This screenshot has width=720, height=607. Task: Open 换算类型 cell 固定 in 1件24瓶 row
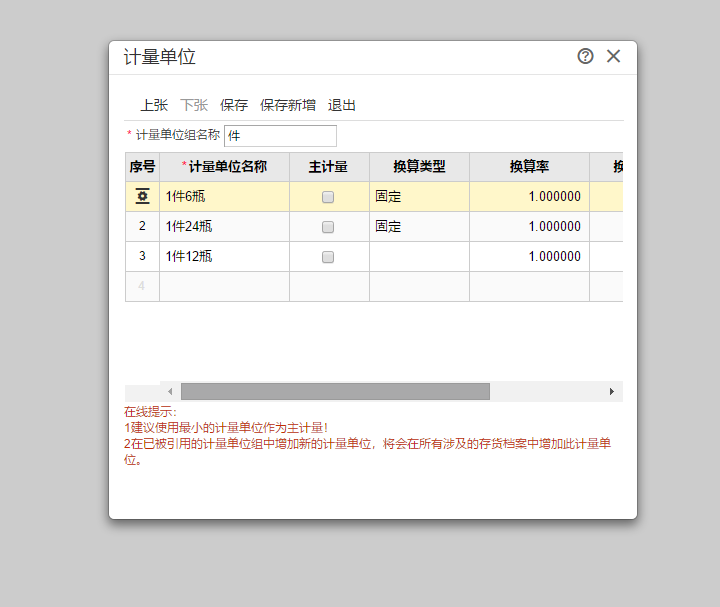point(419,226)
